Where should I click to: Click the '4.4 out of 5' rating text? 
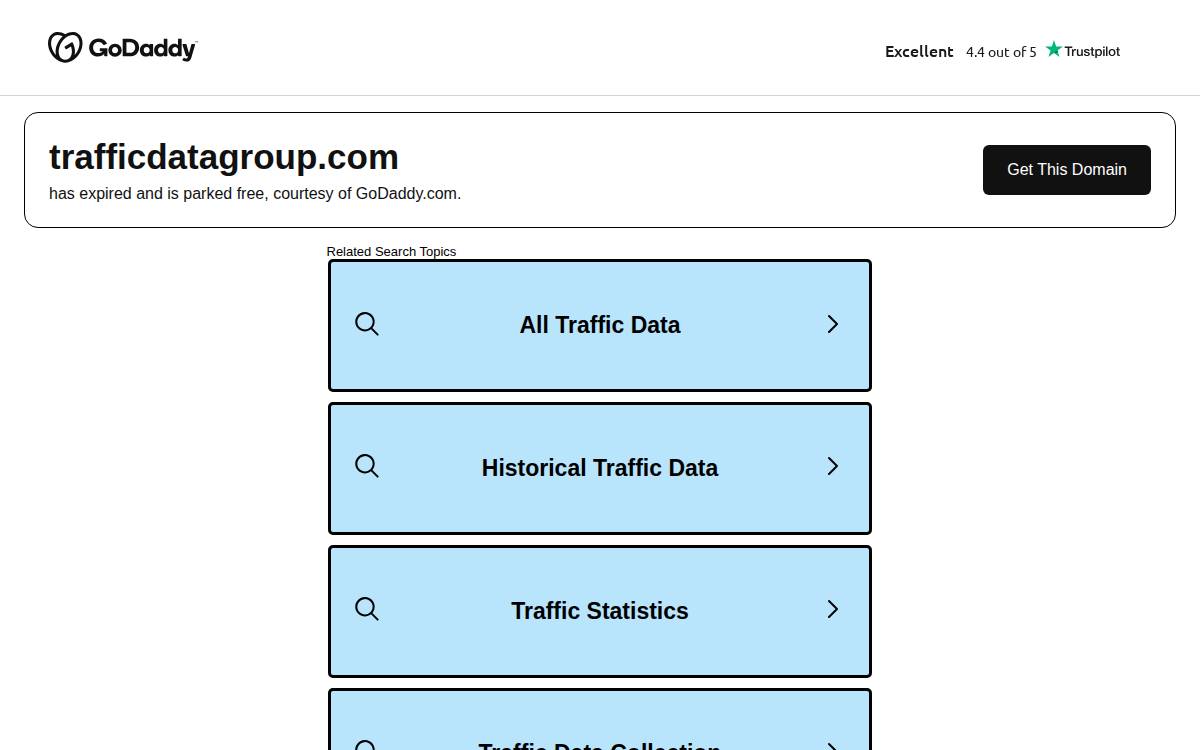point(1001,52)
